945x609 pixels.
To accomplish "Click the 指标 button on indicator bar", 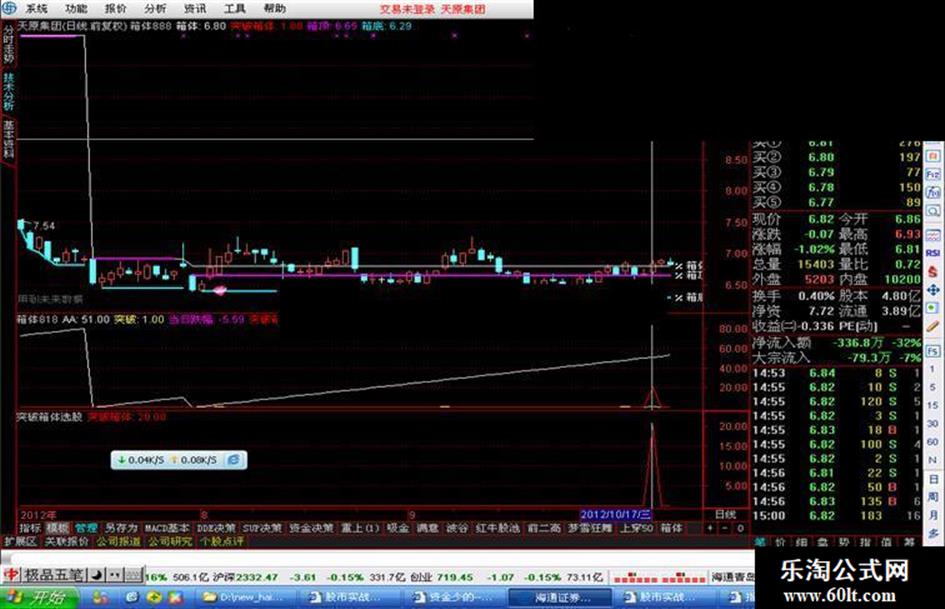I will tap(30, 528).
